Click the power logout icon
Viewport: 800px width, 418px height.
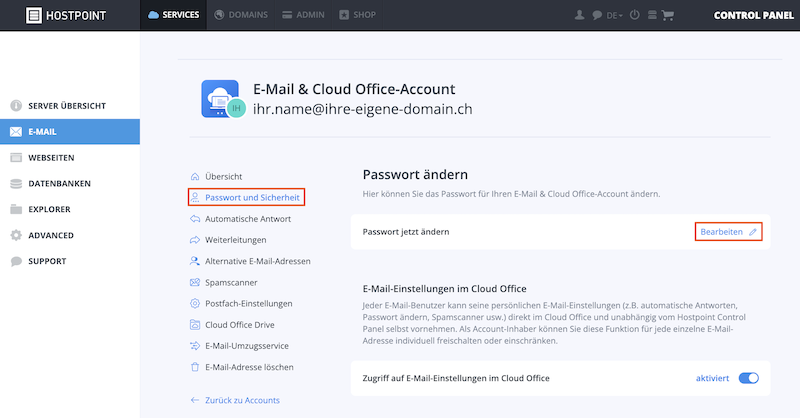pyautogui.click(x=634, y=15)
